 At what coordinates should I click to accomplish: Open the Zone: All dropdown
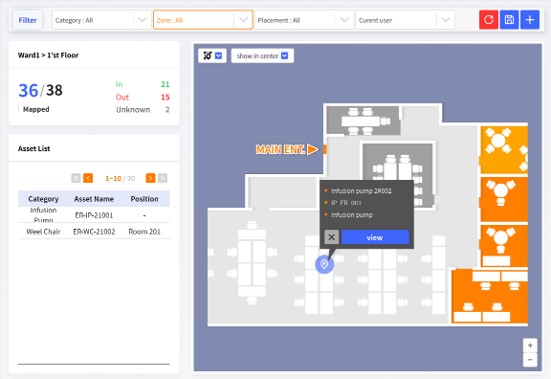(x=203, y=20)
